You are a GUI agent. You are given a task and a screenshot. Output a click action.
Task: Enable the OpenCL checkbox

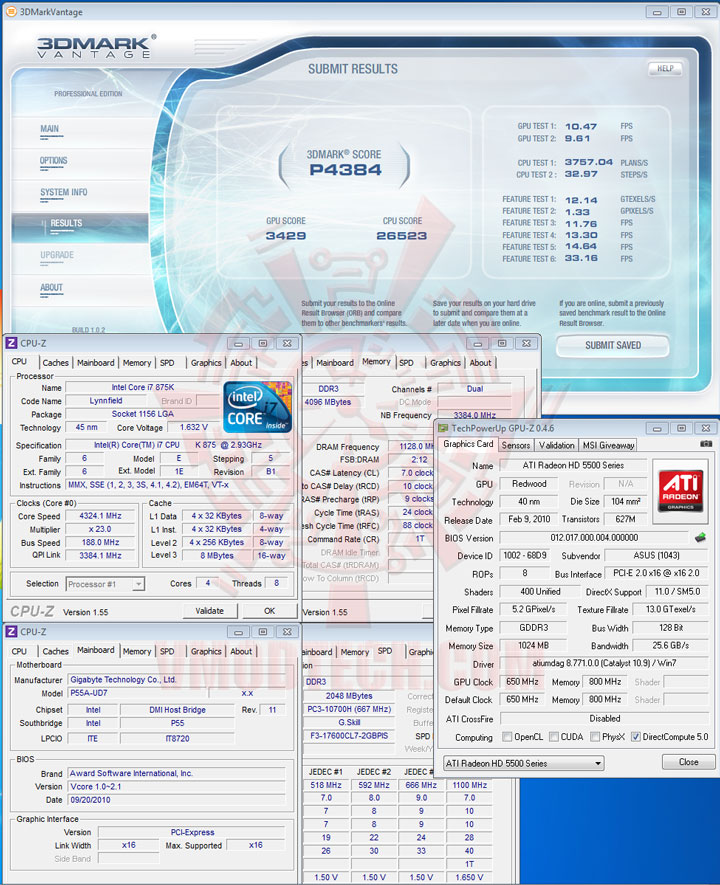[507, 737]
